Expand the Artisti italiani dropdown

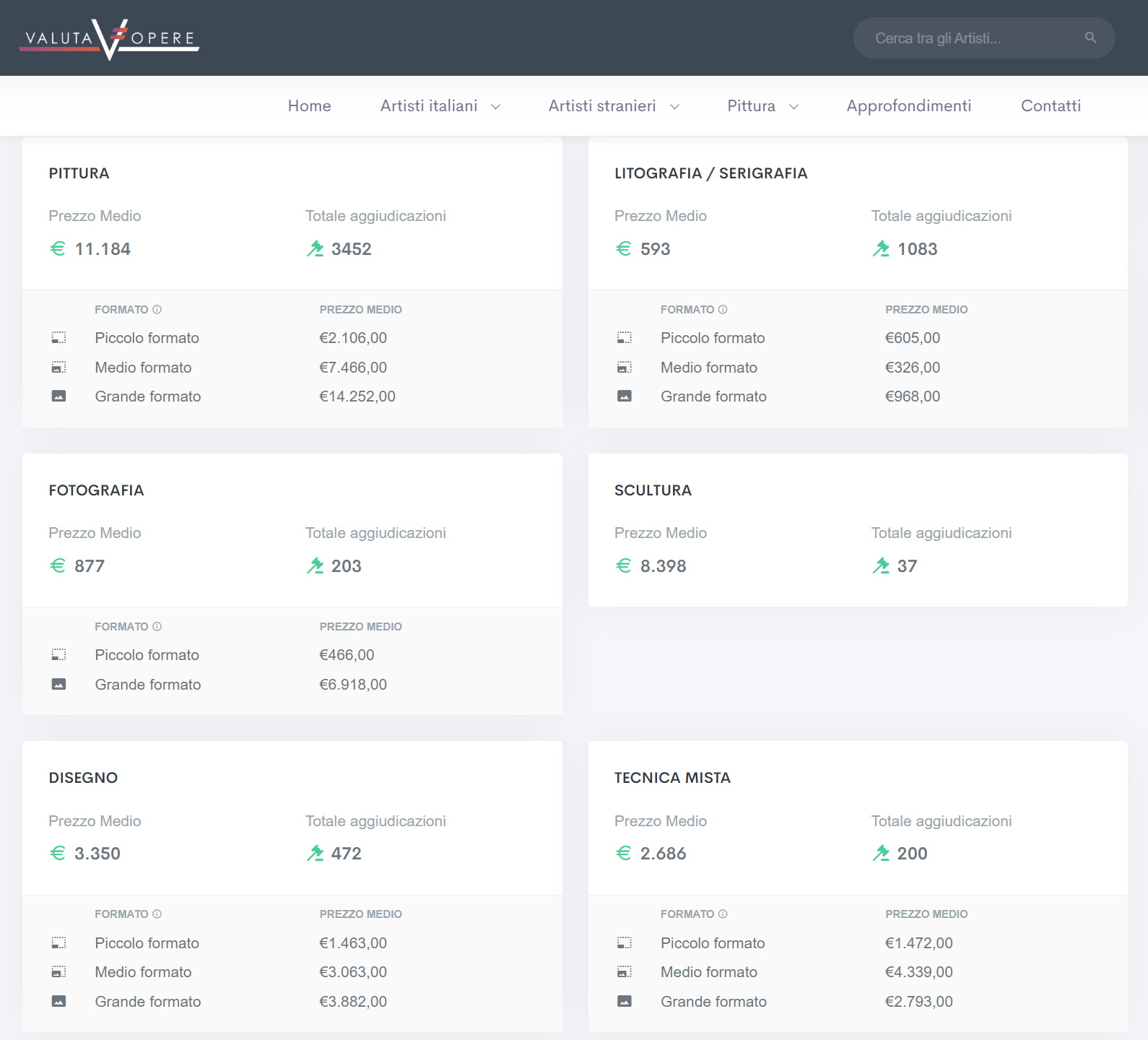[440, 106]
